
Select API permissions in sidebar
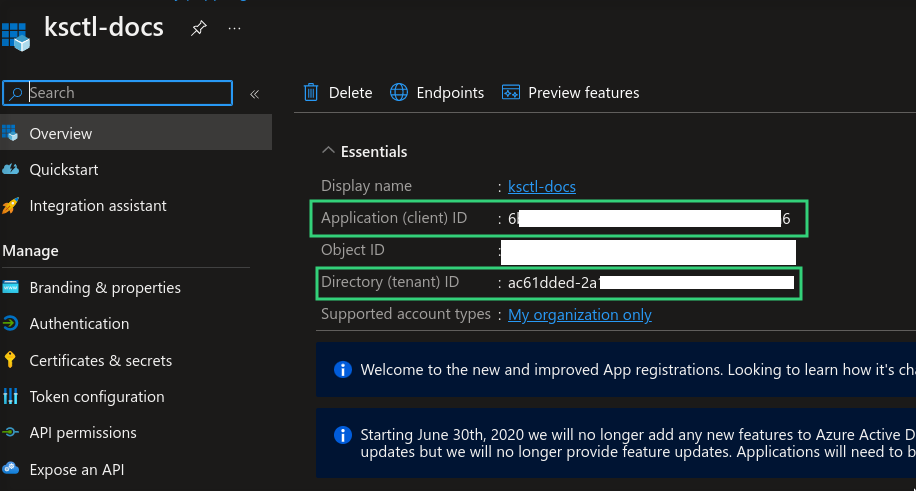click(x=83, y=433)
